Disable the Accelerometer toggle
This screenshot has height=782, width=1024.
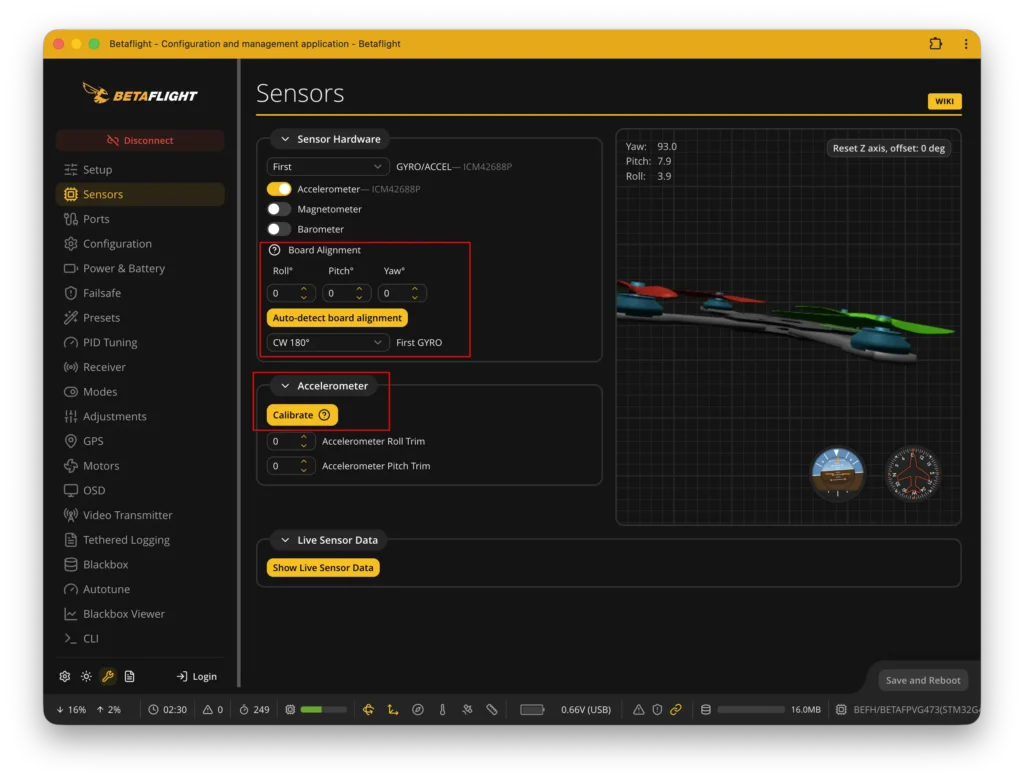click(279, 189)
